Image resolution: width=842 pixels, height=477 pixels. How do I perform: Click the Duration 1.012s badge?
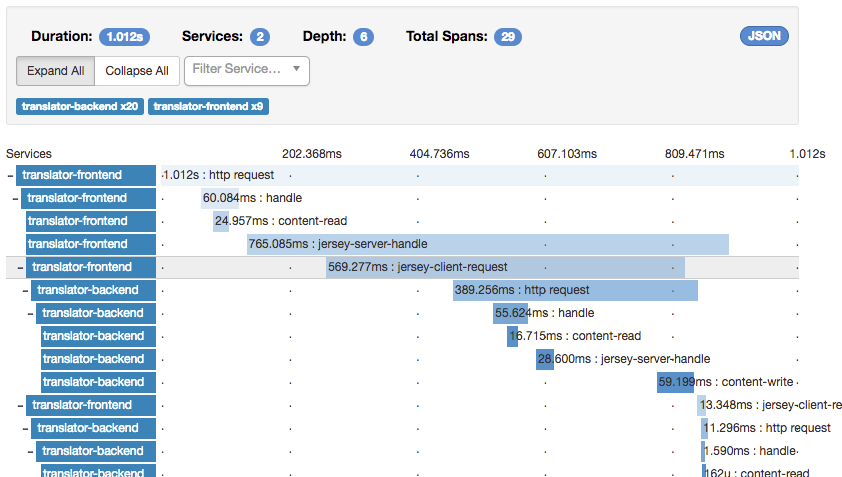pyautogui.click(x=125, y=37)
